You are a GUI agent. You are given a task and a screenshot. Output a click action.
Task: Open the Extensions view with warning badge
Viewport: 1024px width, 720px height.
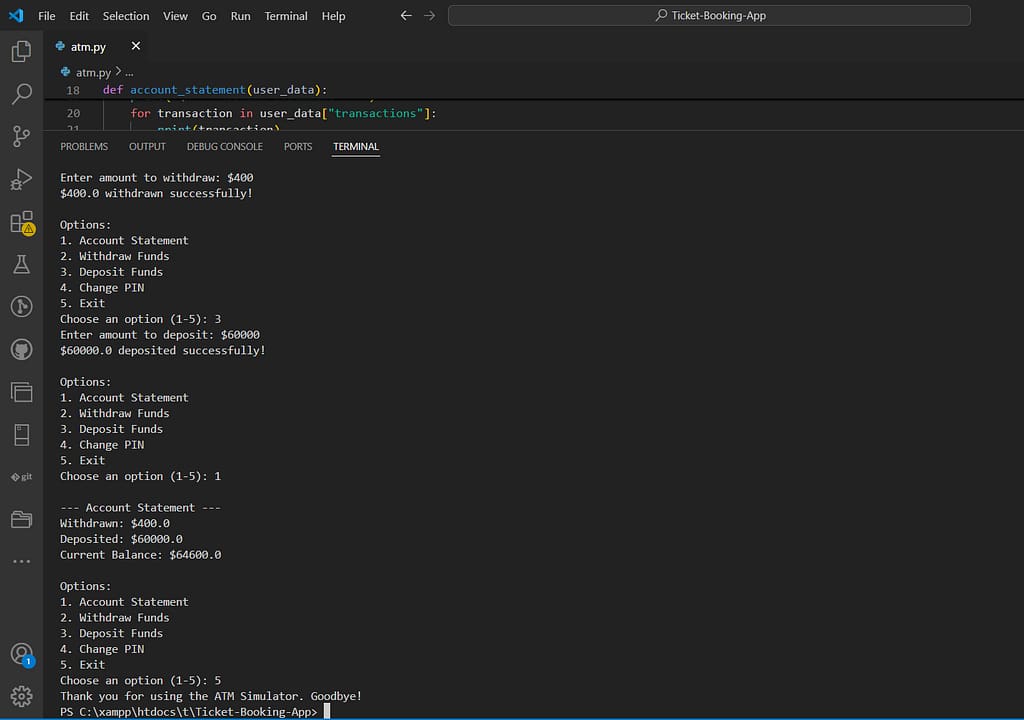pyautogui.click(x=22, y=222)
